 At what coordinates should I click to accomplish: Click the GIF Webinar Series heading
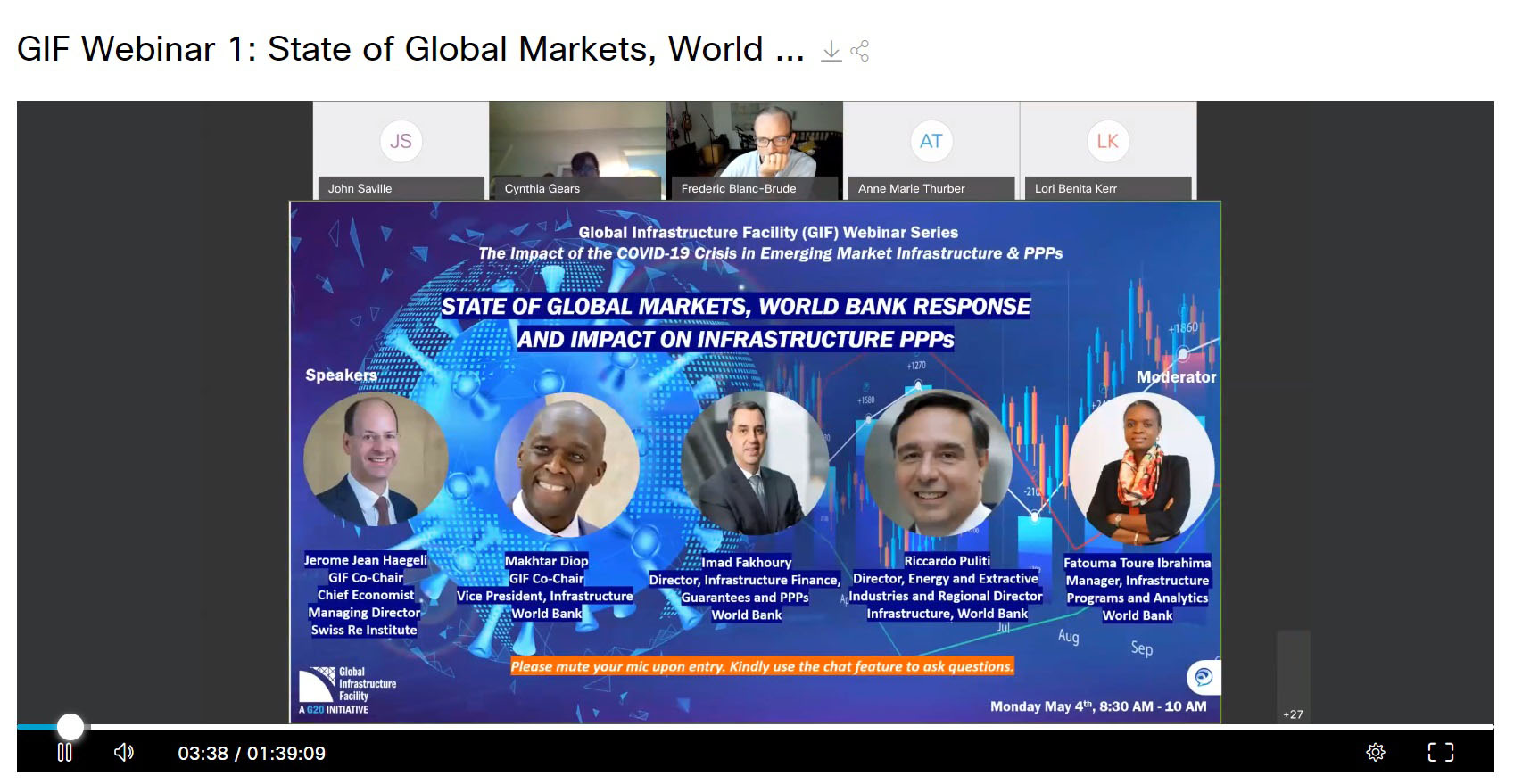click(x=768, y=232)
